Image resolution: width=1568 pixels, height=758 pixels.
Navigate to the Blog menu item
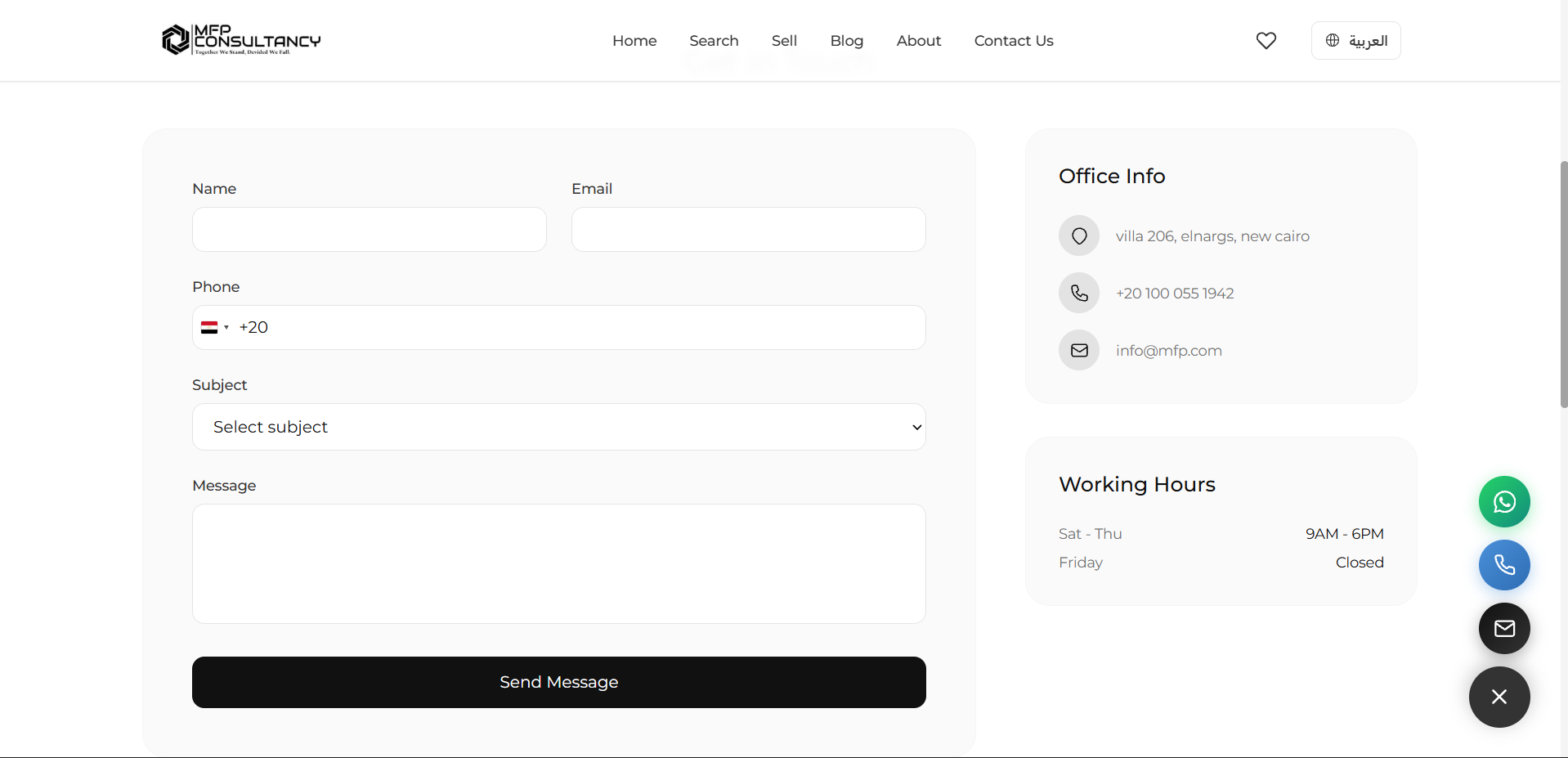tap(846, 40)
